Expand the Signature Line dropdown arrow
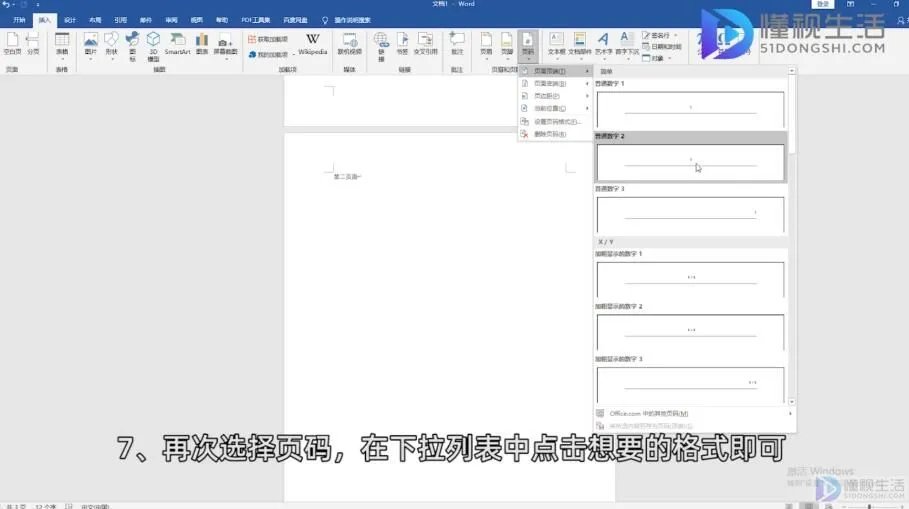 pyautogui.click(x=675, y=35)
